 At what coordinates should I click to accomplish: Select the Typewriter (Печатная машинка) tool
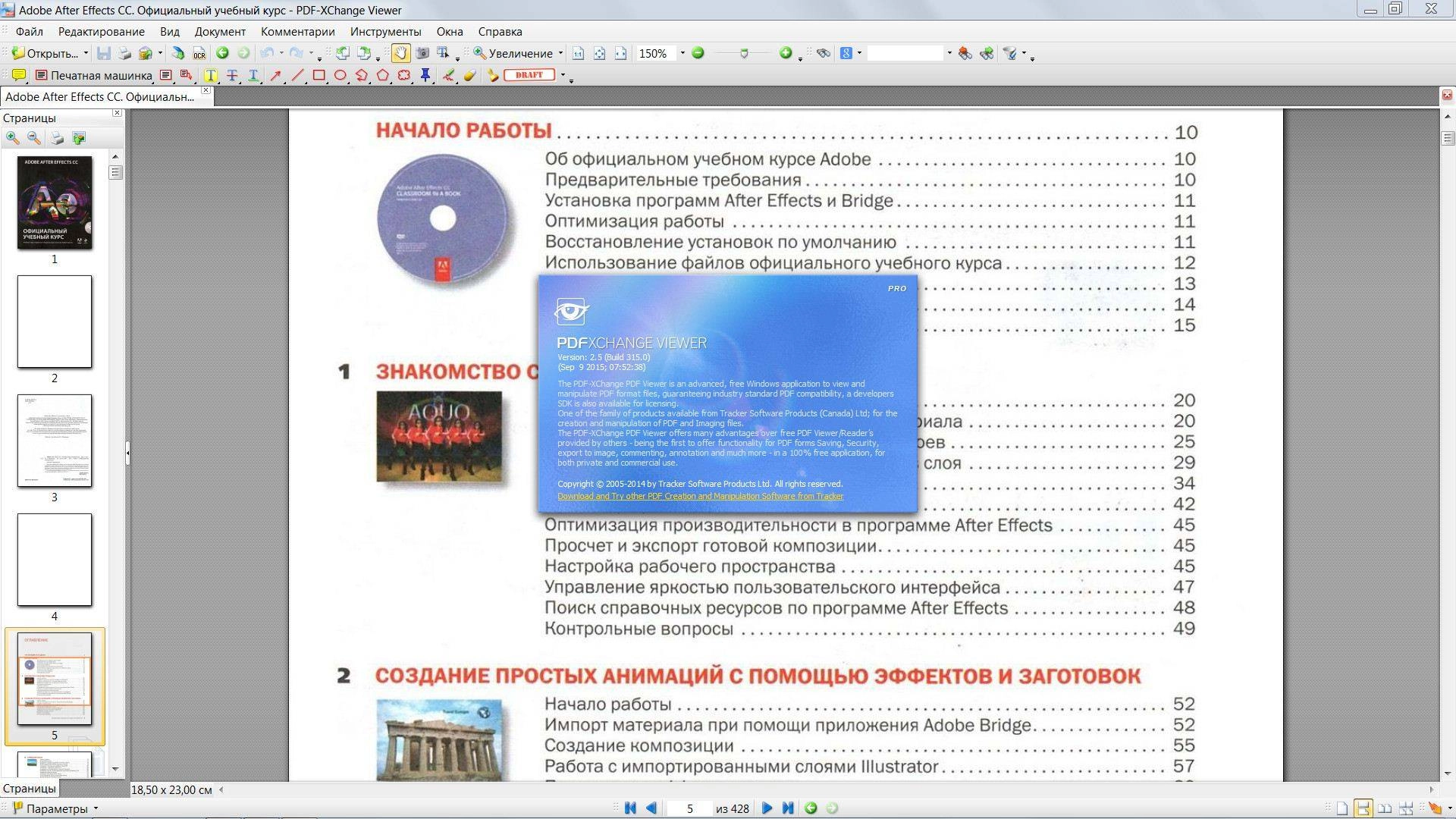tap(94, 75)
